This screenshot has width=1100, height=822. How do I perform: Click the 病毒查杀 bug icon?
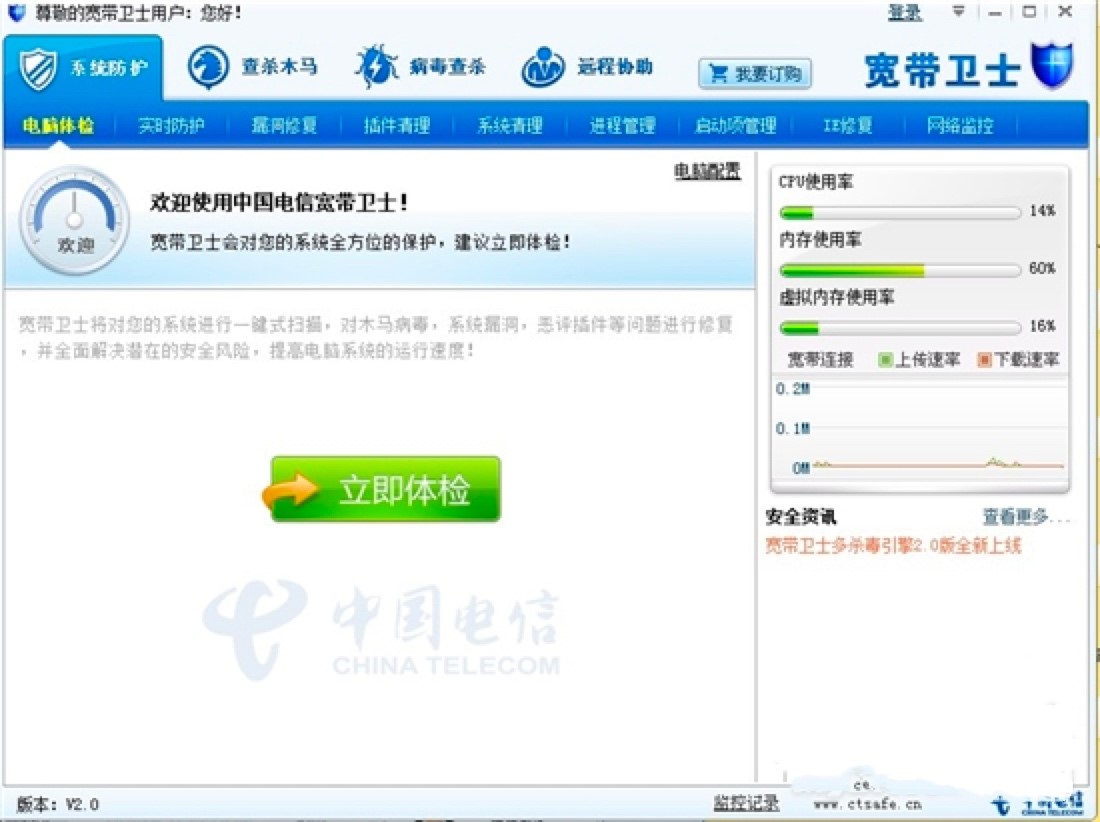click(x=376, y=67)
